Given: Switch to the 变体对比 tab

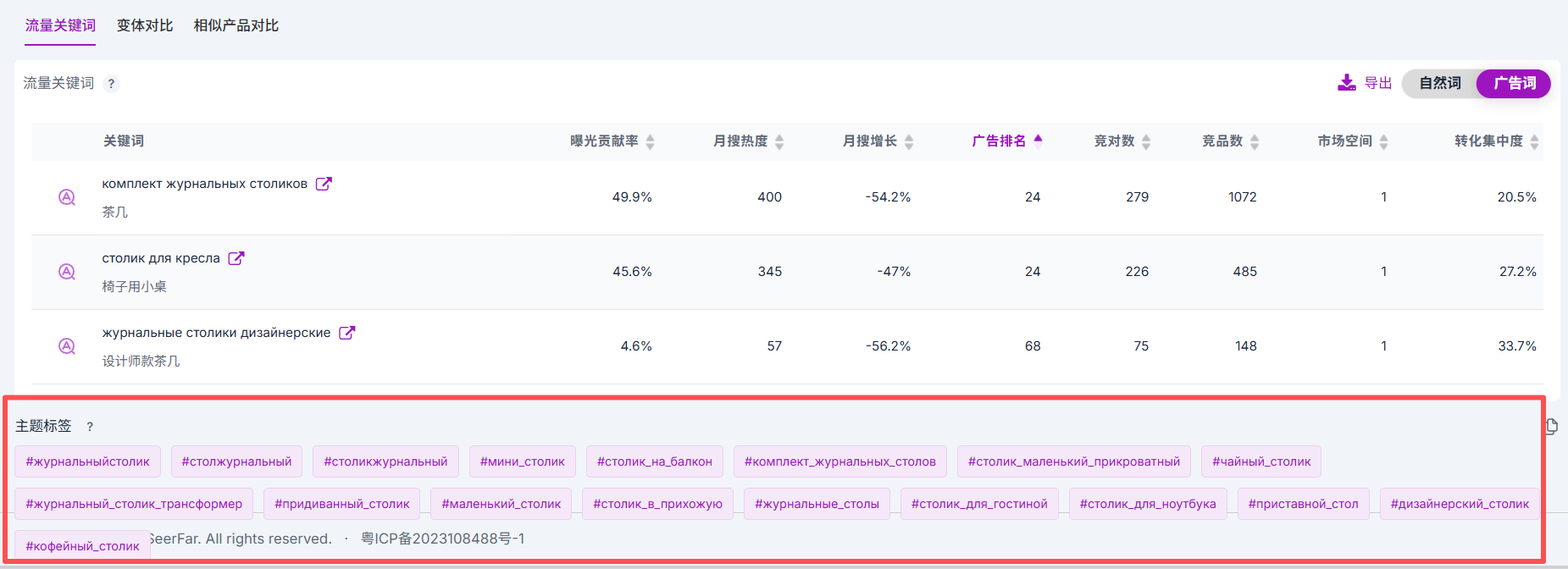Looking at the screenshot, I should (145, 25).
